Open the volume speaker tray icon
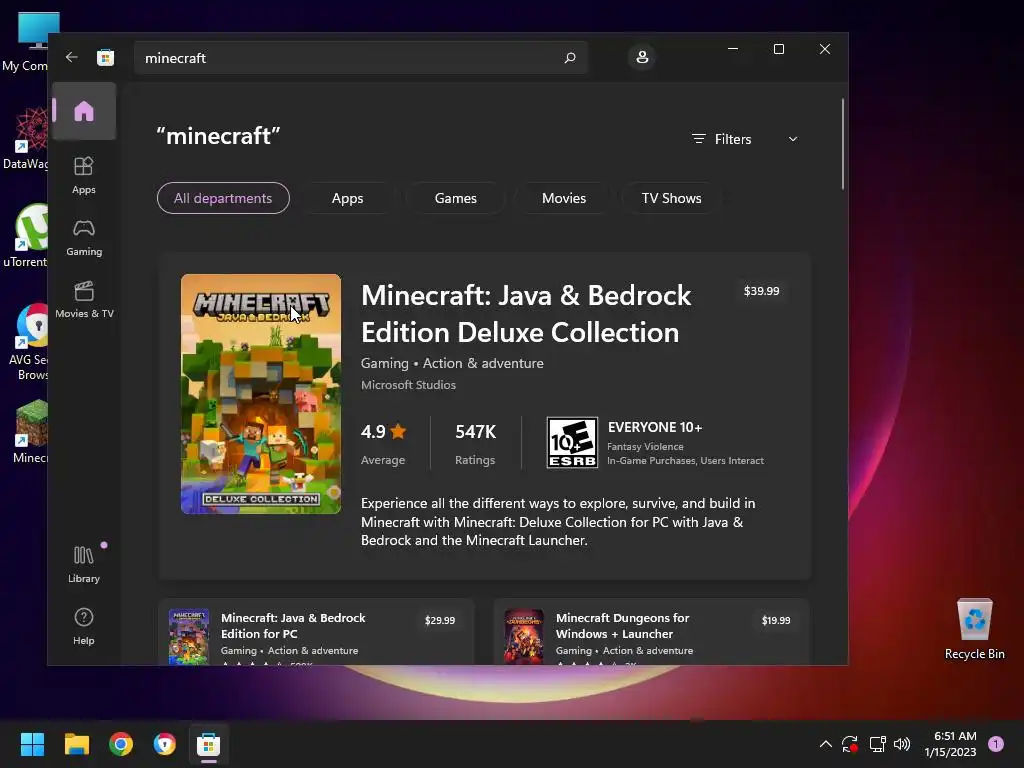Viewport: 1024px width, 768px height. pos(902,744)
